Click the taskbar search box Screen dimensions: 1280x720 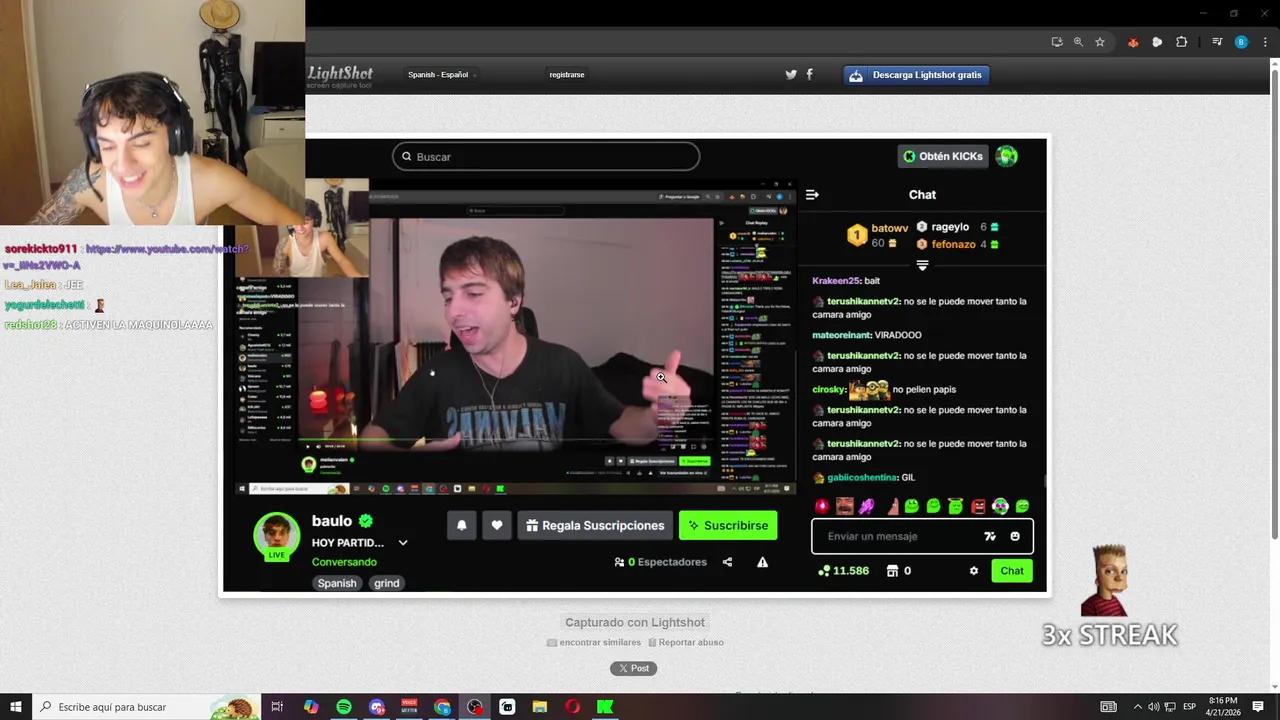[147, 707]
